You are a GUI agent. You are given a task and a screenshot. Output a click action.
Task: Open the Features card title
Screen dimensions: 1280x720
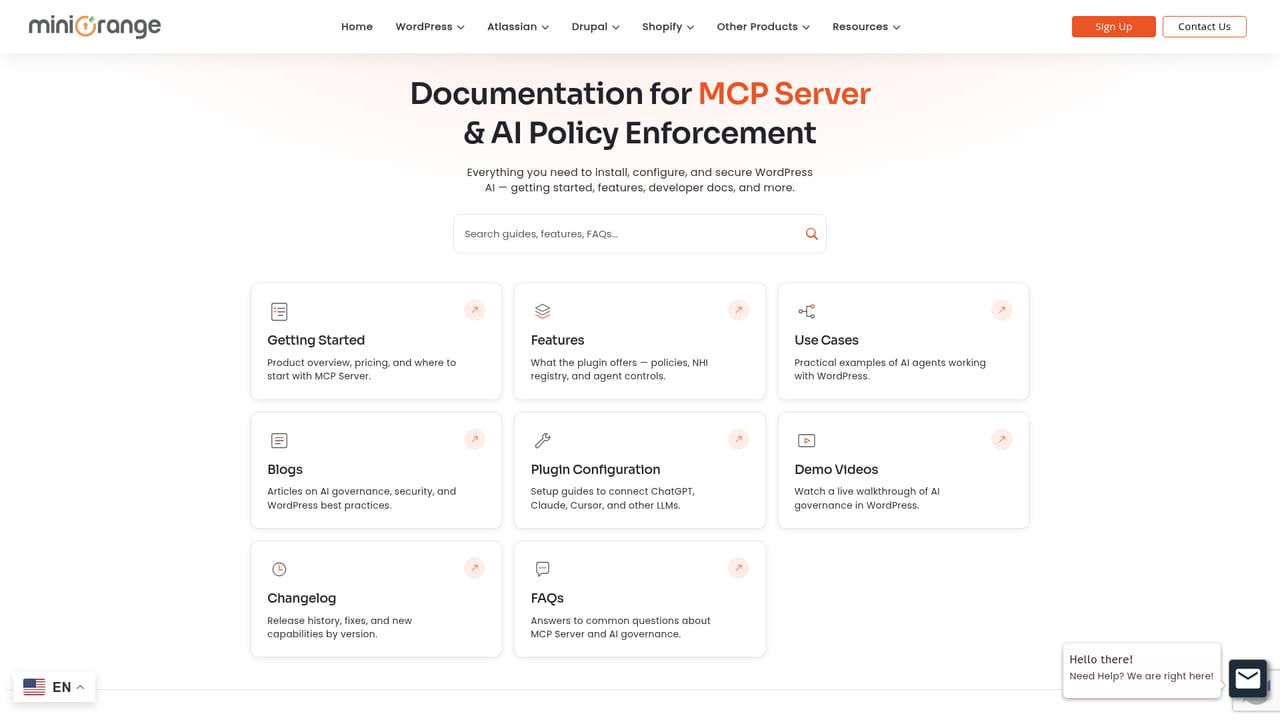pyautogui.click(x=557, y=340)
